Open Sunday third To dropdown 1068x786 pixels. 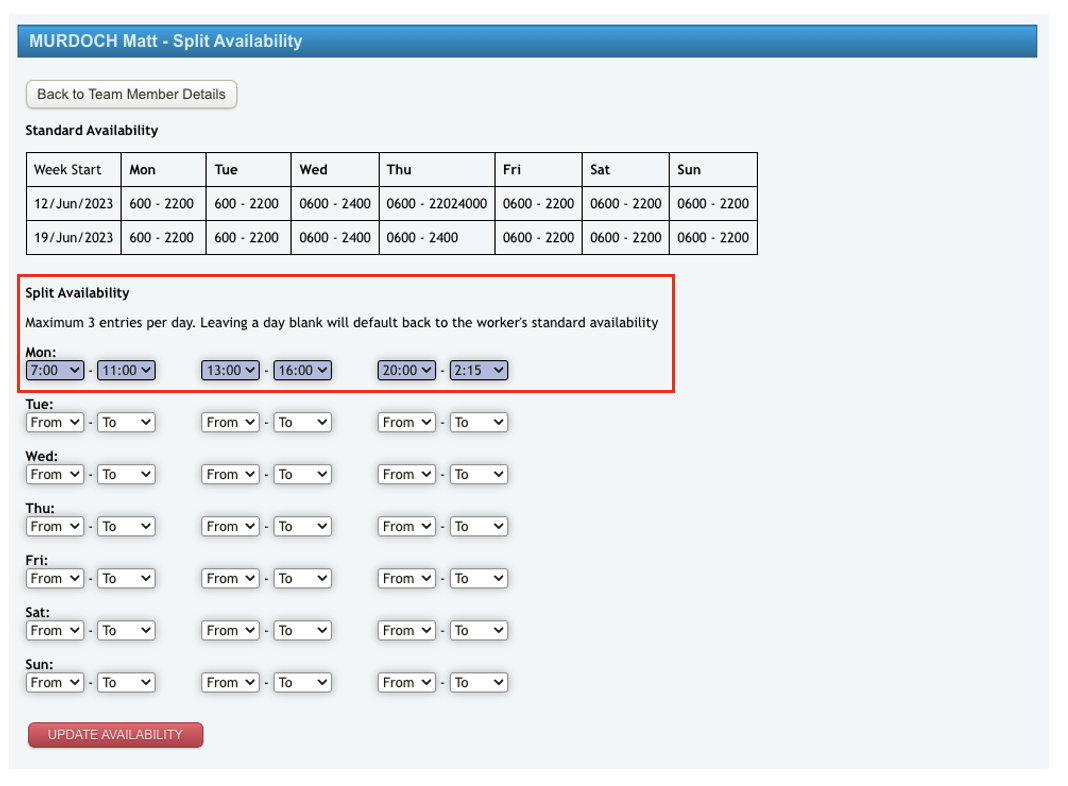(x=479, y=683)
